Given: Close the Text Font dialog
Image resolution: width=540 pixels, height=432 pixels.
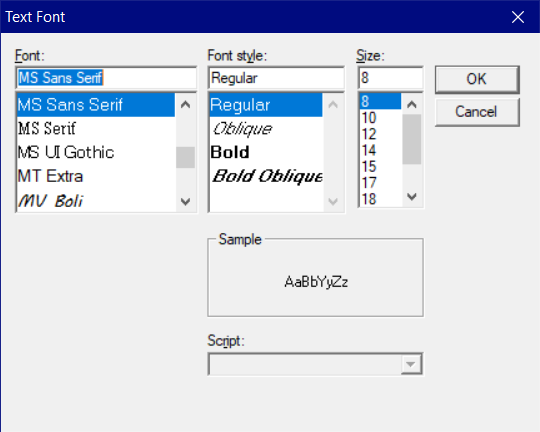Looking at the screenshot, I should [518, 17].
